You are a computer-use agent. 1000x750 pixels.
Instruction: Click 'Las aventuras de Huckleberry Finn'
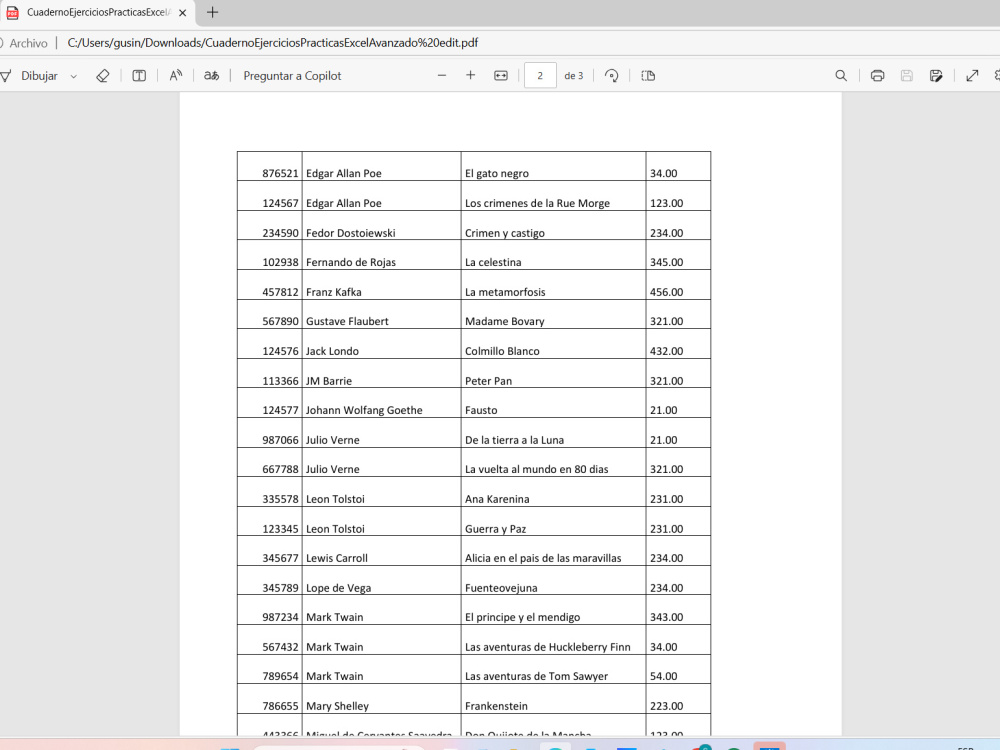(x=547, y=647)
